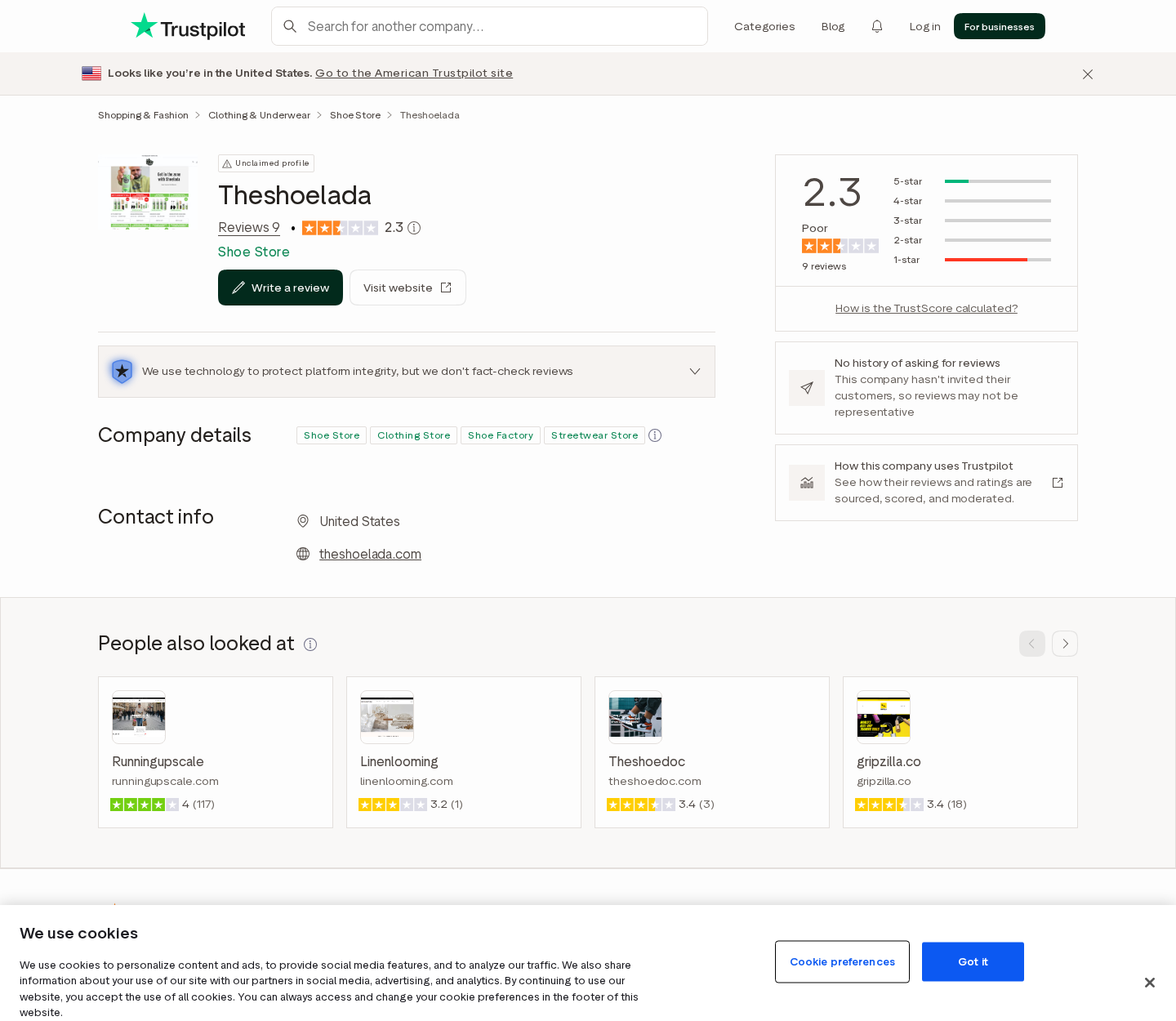The image size is (1176, 1021).
Task: Select the Clothing Store tag
Action: (413, 435)
